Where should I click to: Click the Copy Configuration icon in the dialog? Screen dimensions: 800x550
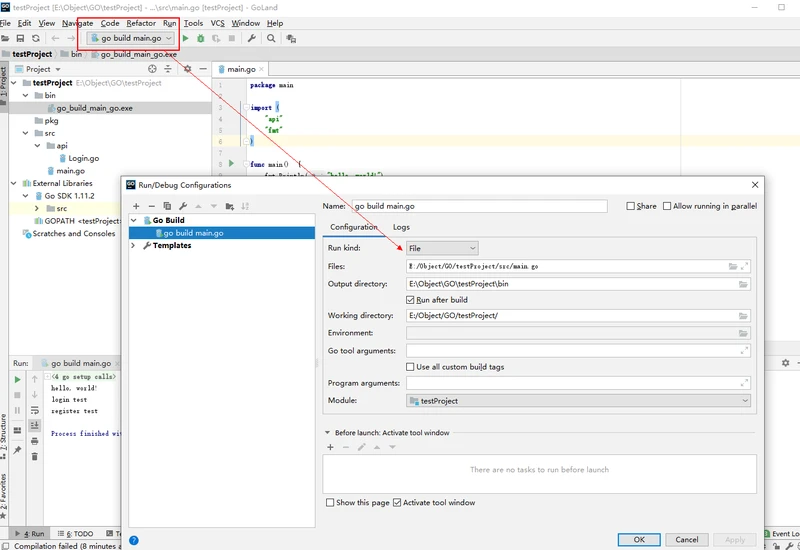tap(167, 206)
